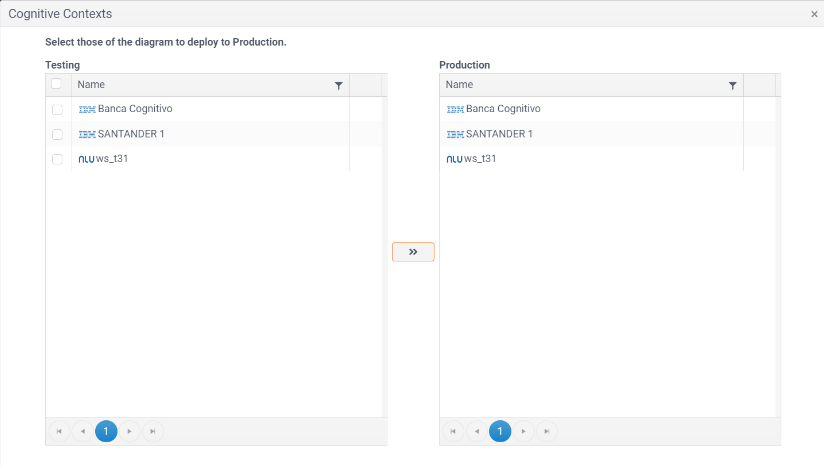Screen dimensions: 824x466
Task: Select page 1 in Production pager
Action: 500,431
